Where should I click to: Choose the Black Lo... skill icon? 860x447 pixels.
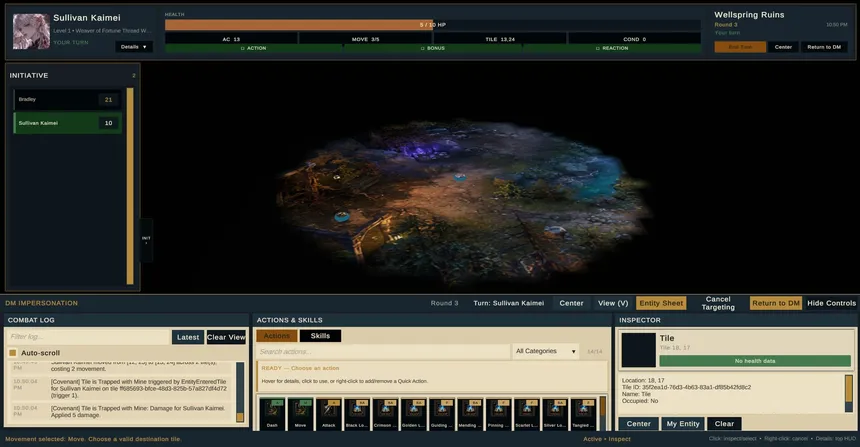click(357, 414)
